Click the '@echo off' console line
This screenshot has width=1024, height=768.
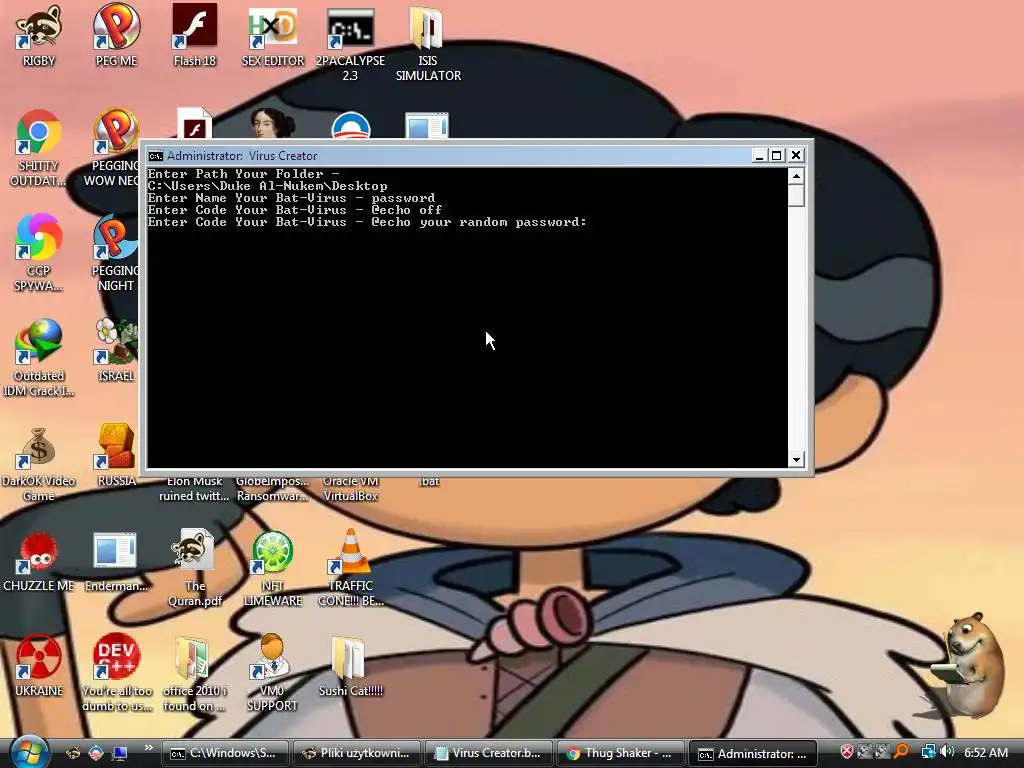(x=295, y=210)
